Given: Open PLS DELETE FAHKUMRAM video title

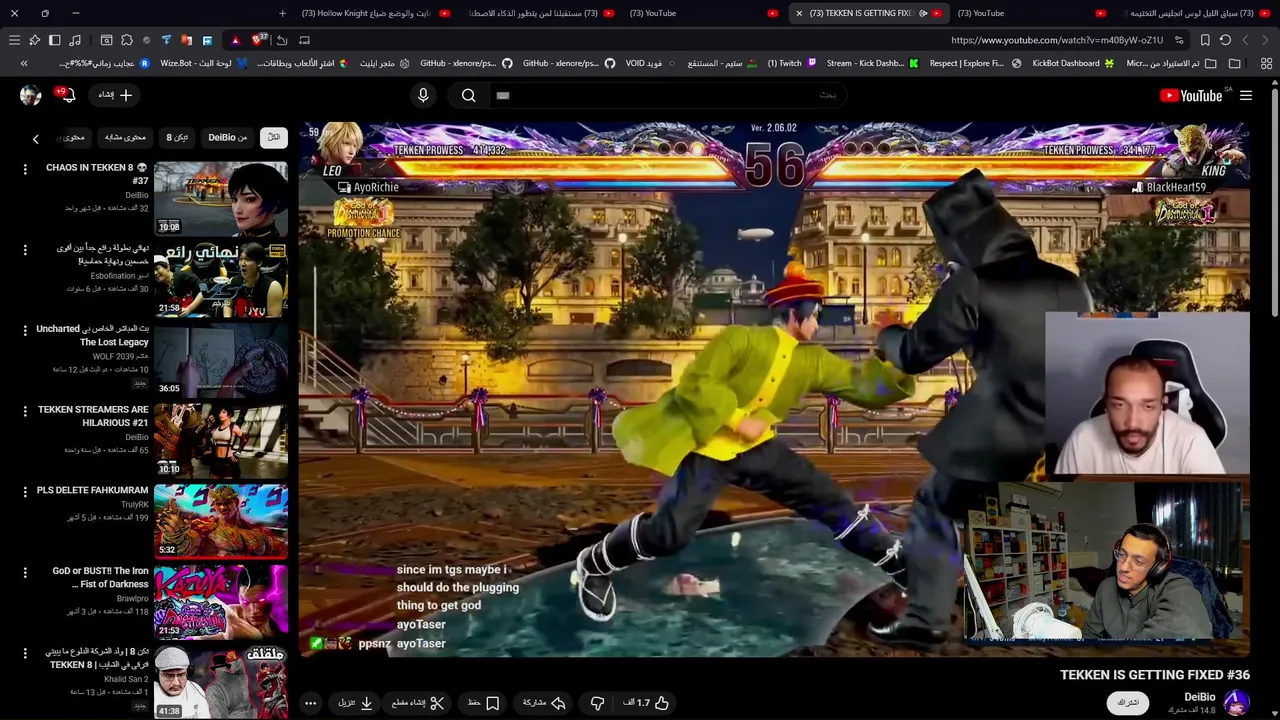Looking at the screenshot, I should 92,490.
